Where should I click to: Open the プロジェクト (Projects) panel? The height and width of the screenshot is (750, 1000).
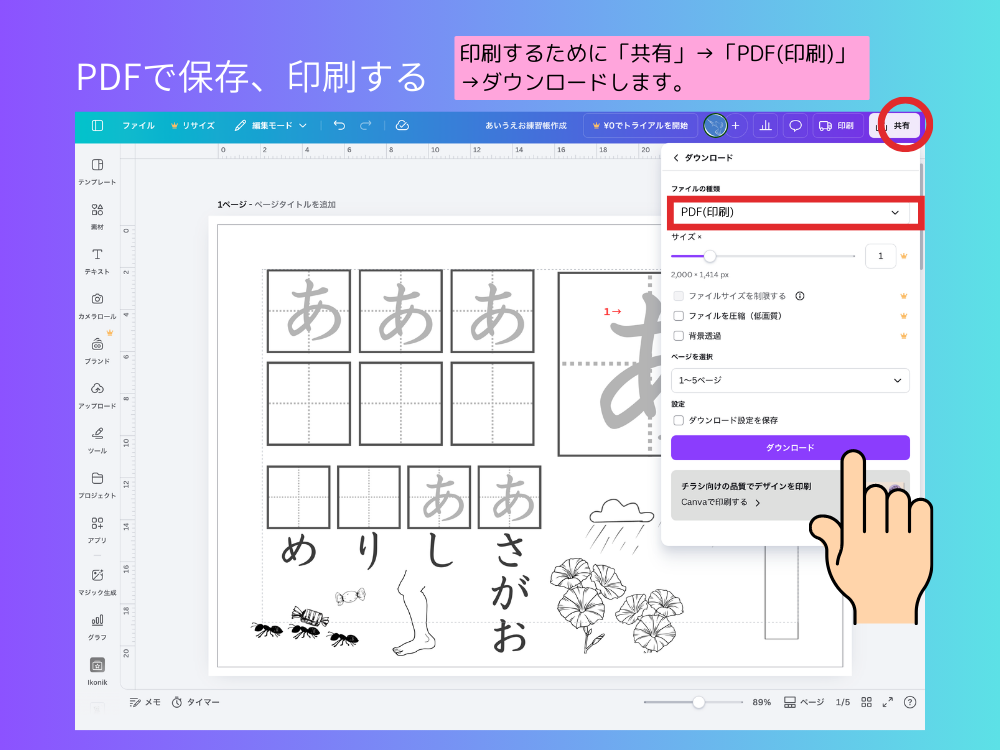[x=96, y=482]
